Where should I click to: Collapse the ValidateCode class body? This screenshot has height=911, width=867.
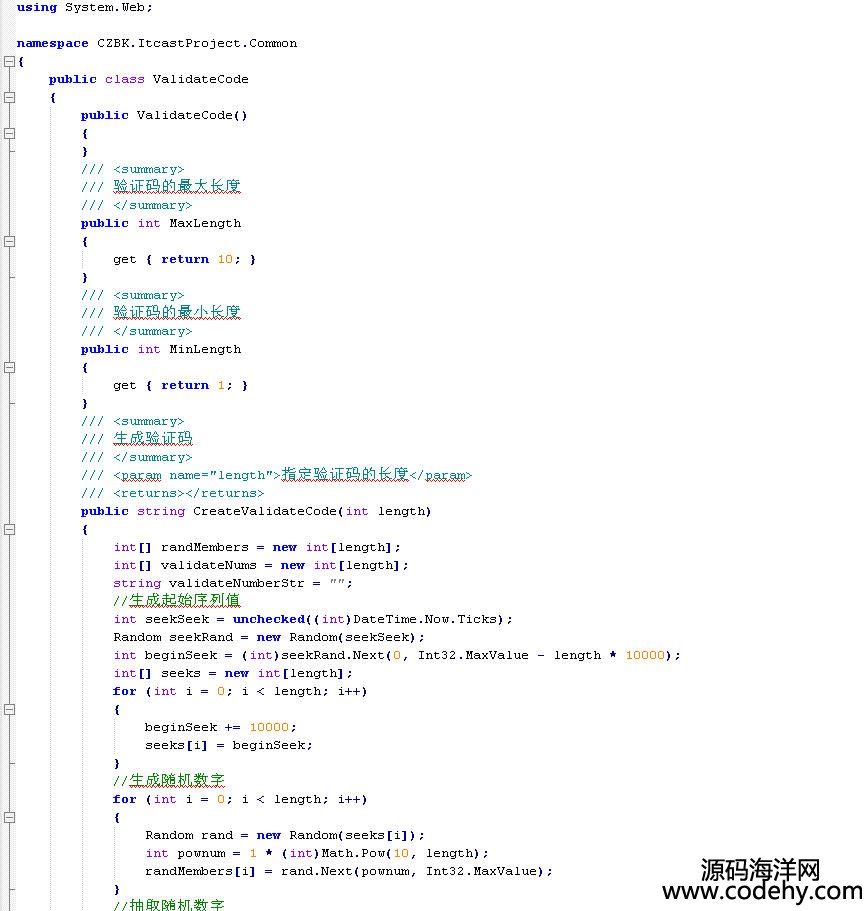click(9, 97)
